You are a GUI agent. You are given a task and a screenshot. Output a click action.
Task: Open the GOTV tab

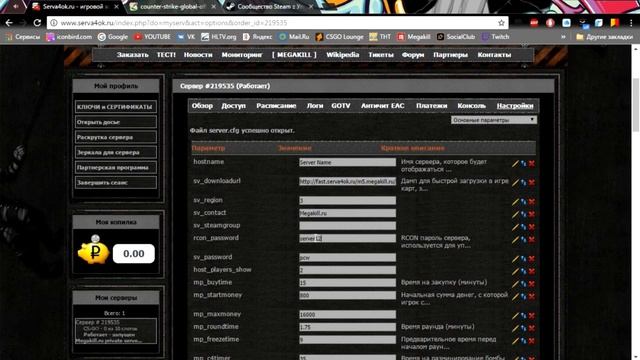(x=341, y=106)
